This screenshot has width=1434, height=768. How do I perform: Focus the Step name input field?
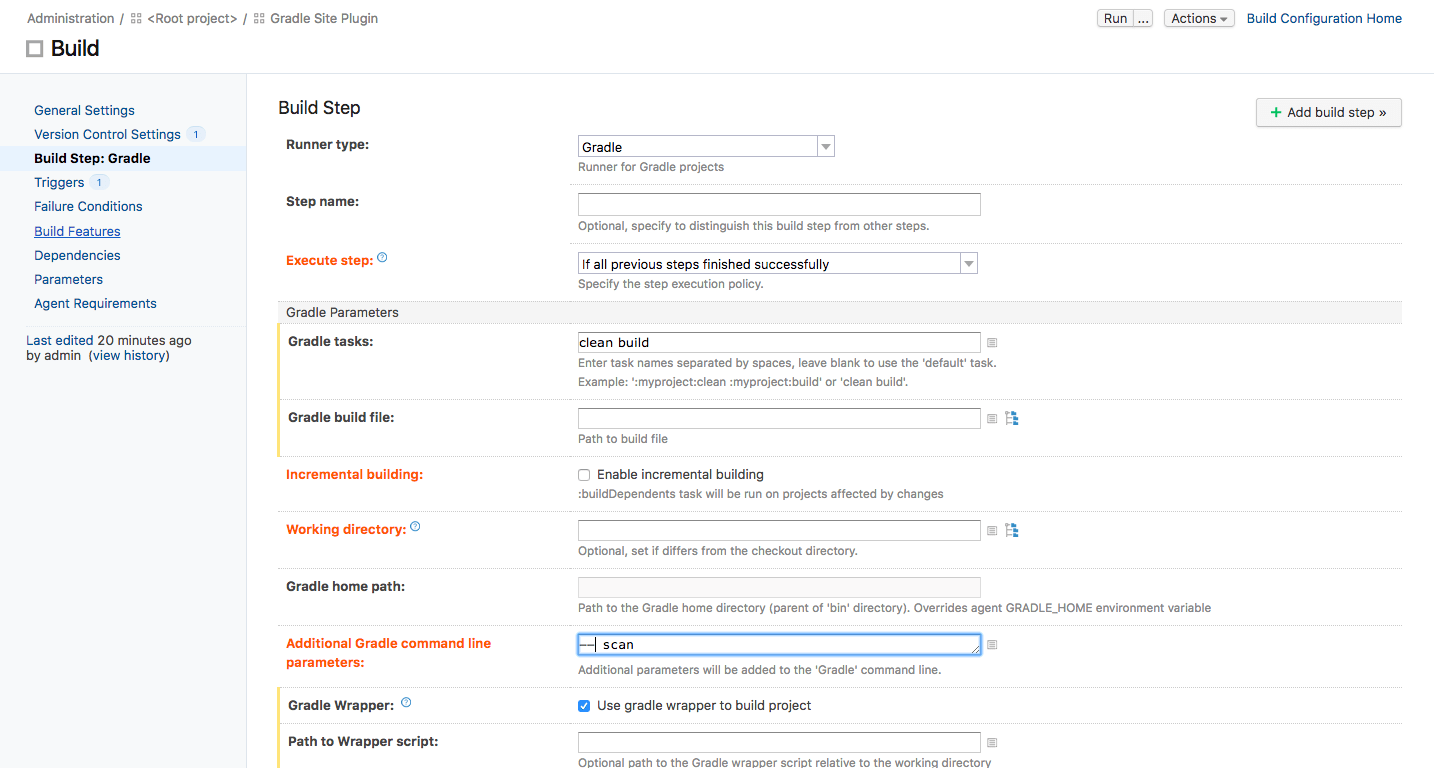[779, 205]
